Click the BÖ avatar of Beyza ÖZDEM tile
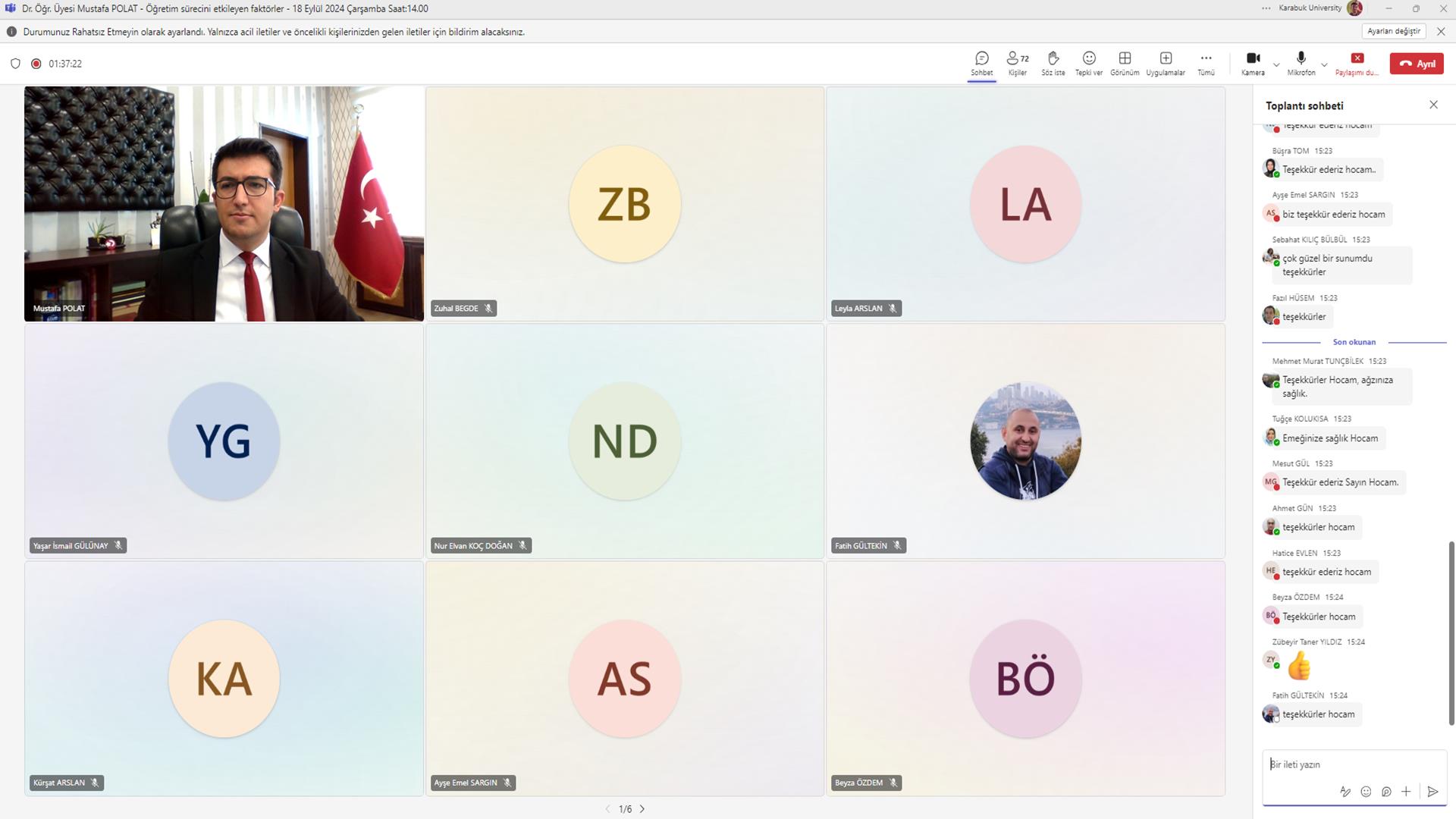 tap(1025, 678)
